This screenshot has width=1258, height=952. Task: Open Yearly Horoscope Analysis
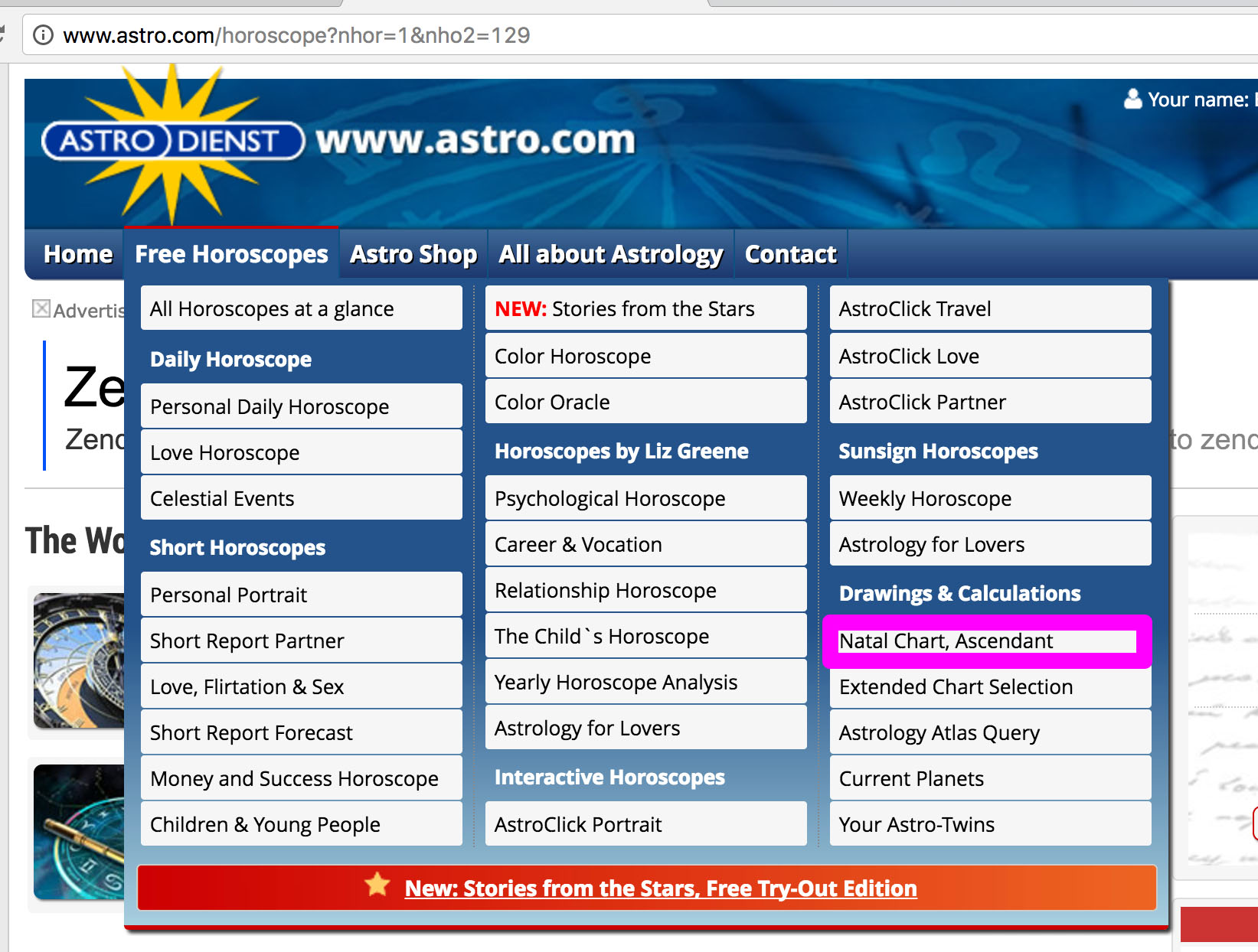[646, 682]
